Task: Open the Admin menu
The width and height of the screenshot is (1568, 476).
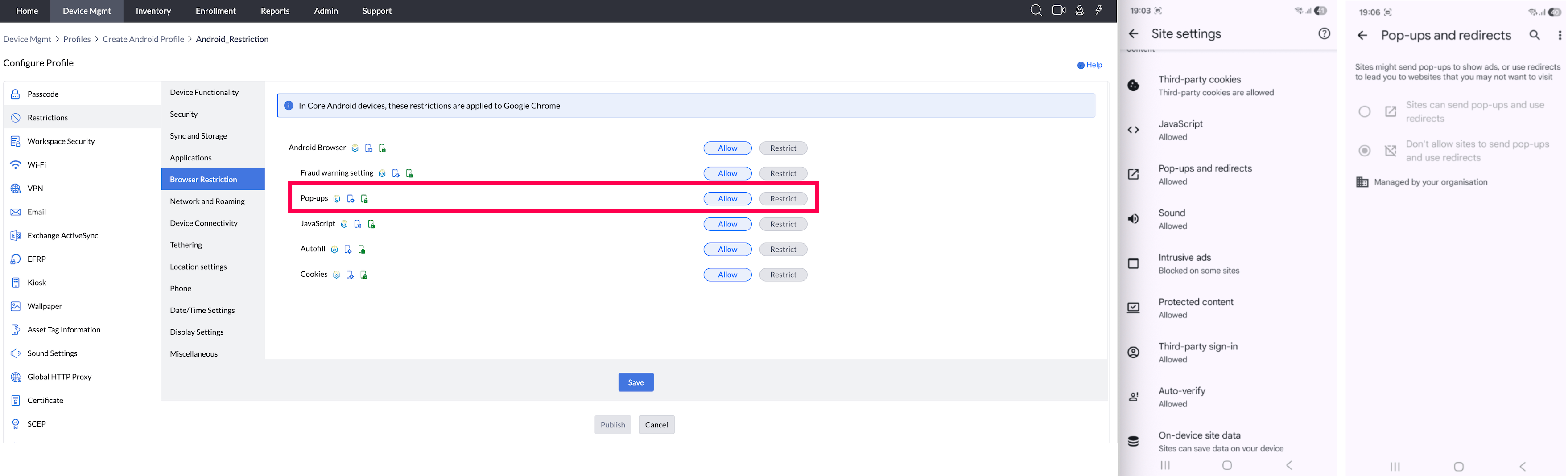Action: [x=326, y=11]
